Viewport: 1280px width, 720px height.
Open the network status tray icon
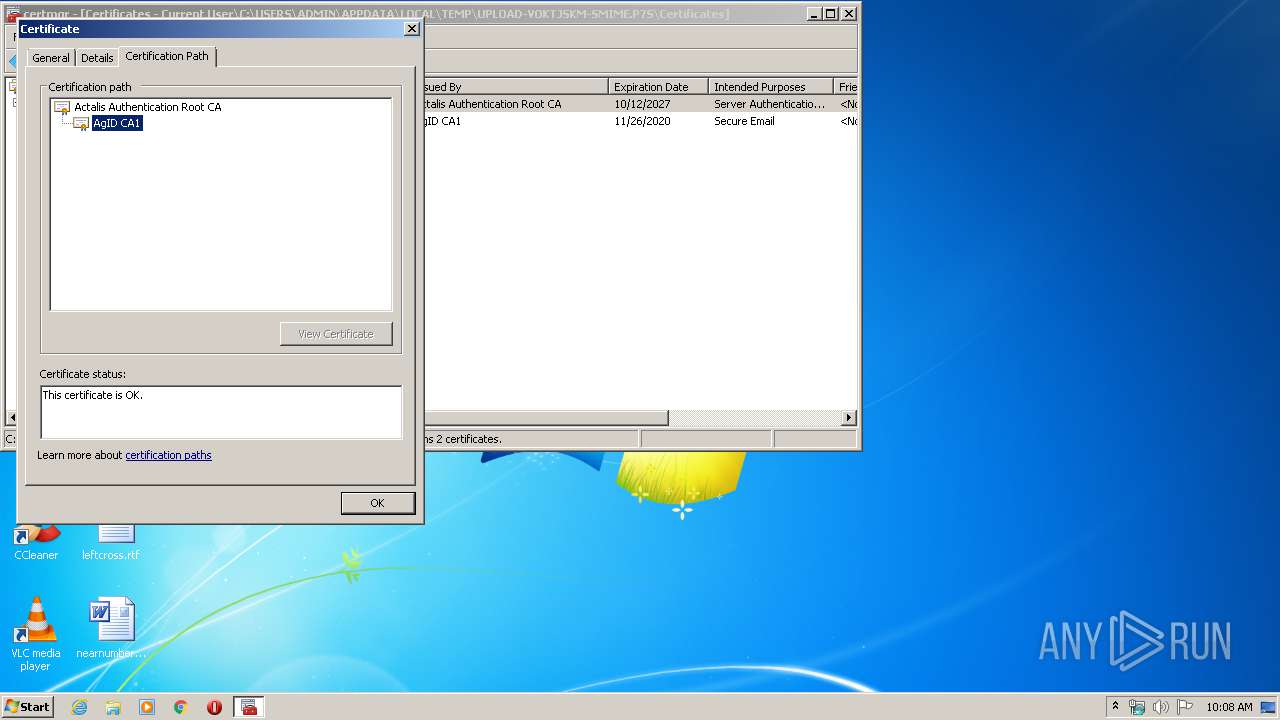tap(1137, 707)
